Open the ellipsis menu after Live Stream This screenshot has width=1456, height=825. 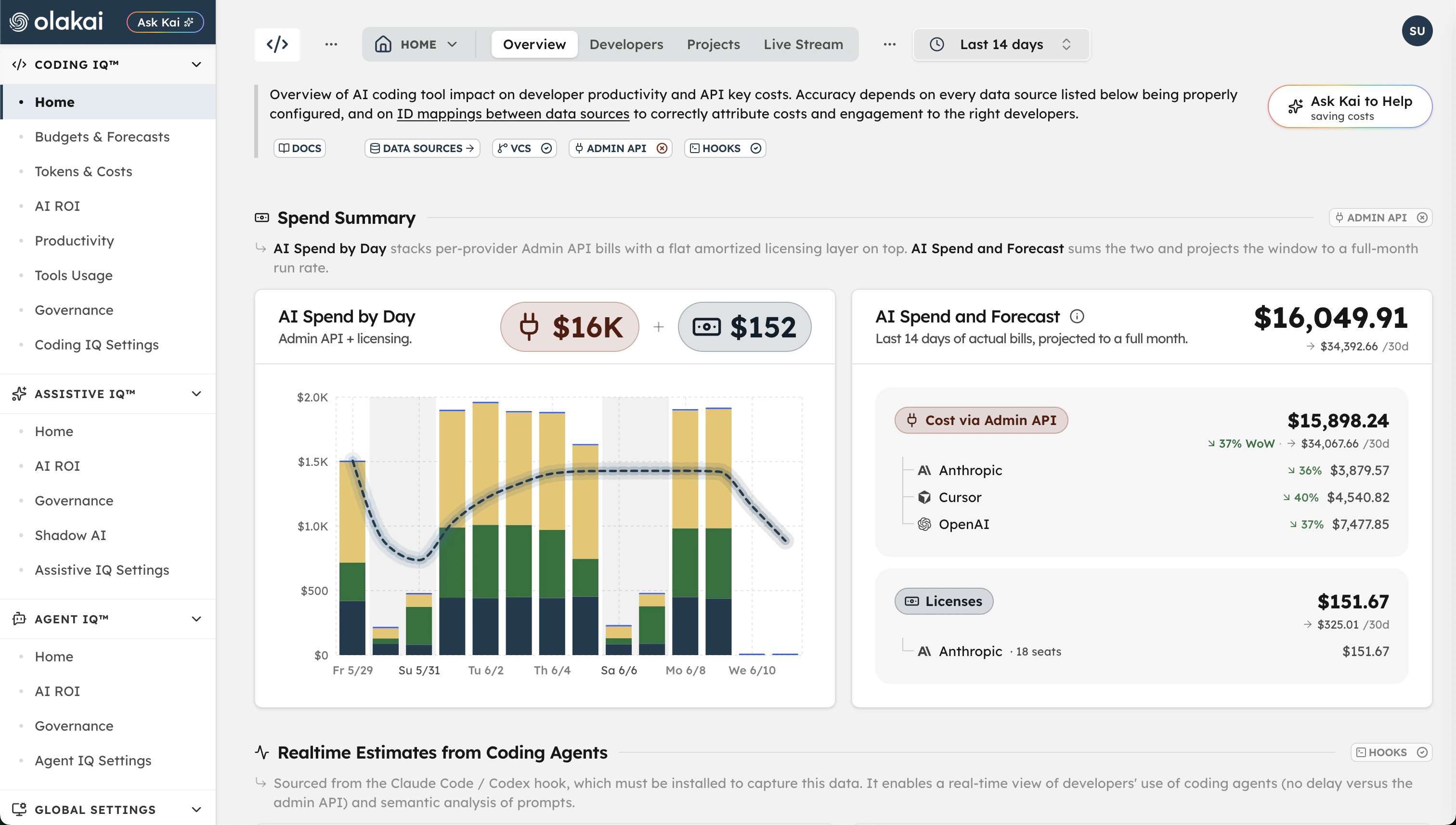point(889,44)
